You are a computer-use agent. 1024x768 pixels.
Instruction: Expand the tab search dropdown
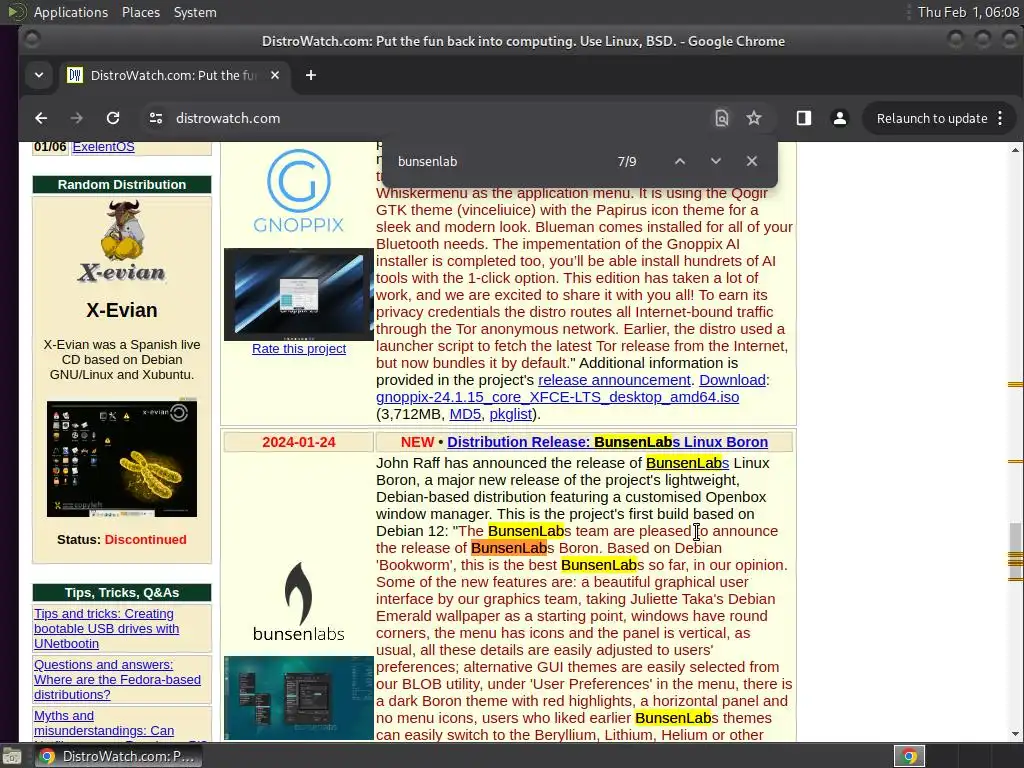click(39, 75)
